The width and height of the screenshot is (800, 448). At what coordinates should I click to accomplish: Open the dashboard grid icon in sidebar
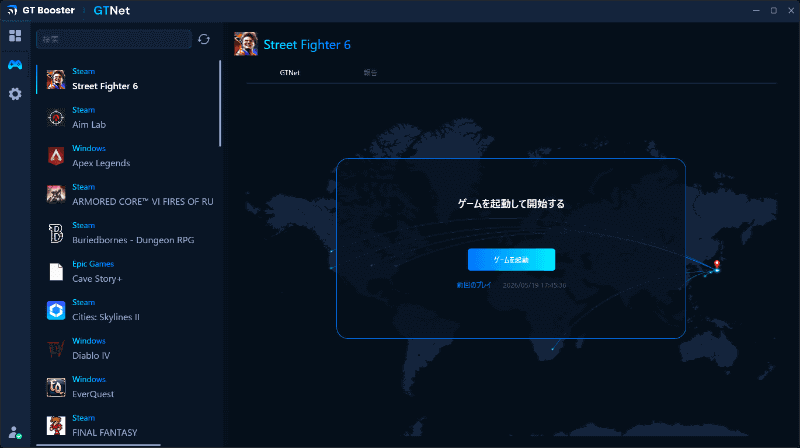(15, 36)
